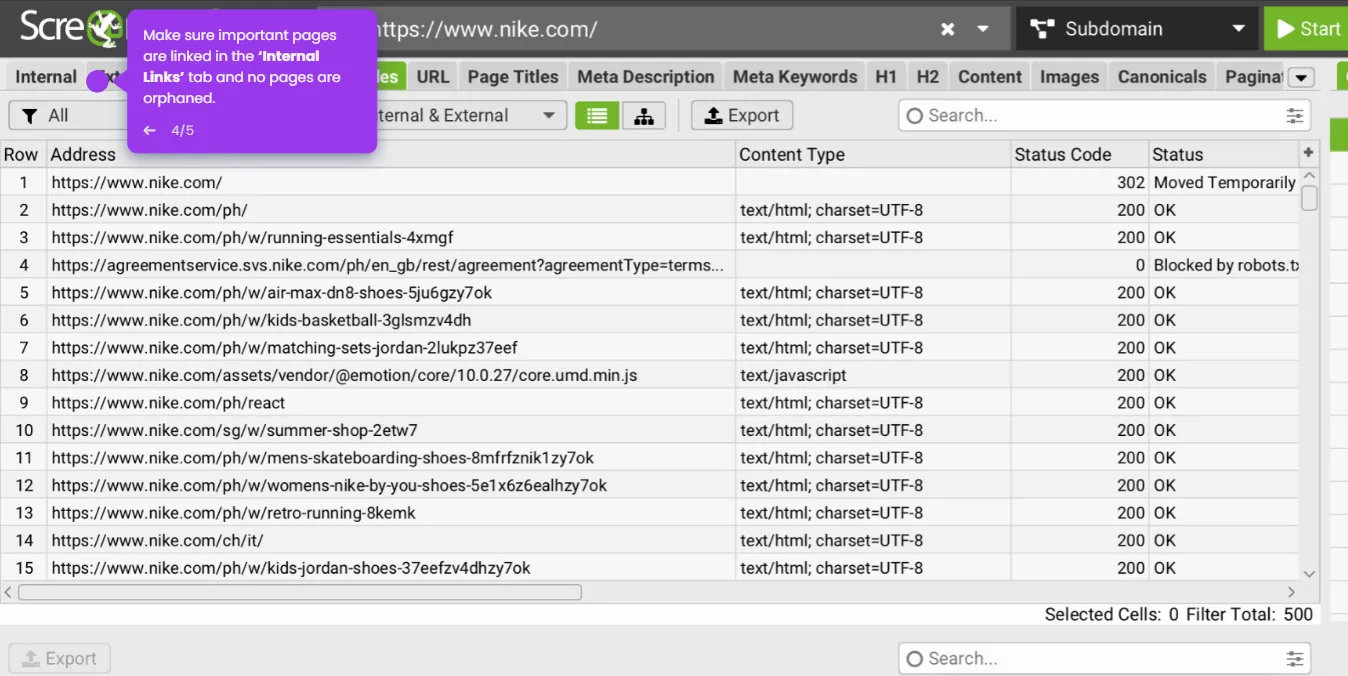The height and width of the screenshot is (676, 1348).
Task: Open the Content tab
Action: click(x=990, y=77)
